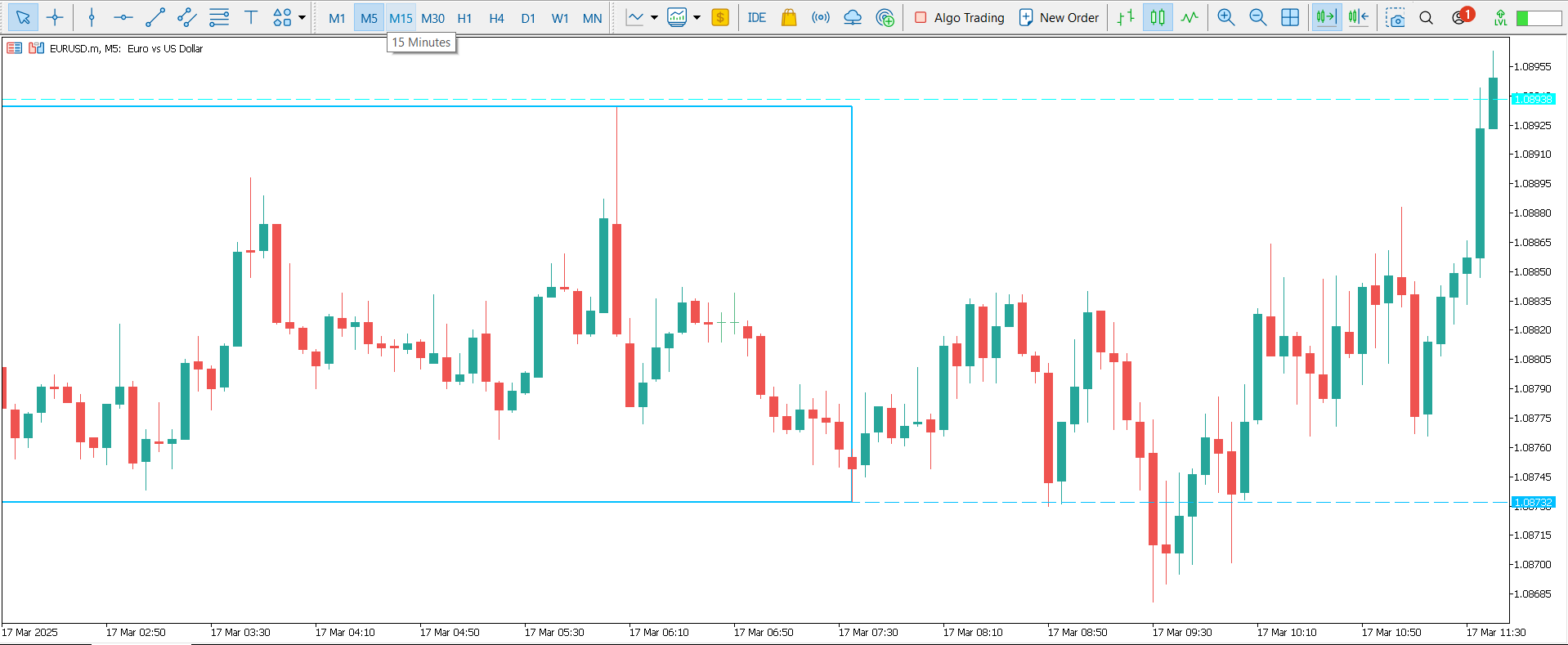The height and width of the screenshot is (645, 1568).
Task: Expand the chart templates dropdown arrow
Action: (697, 17)
